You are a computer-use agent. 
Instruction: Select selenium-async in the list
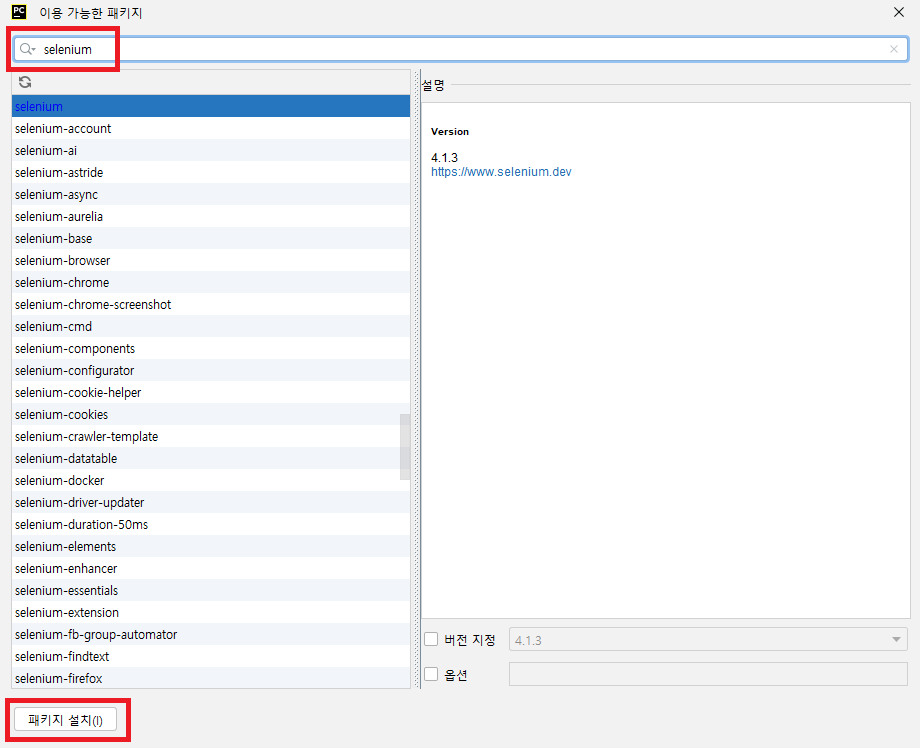click(211, 194)
